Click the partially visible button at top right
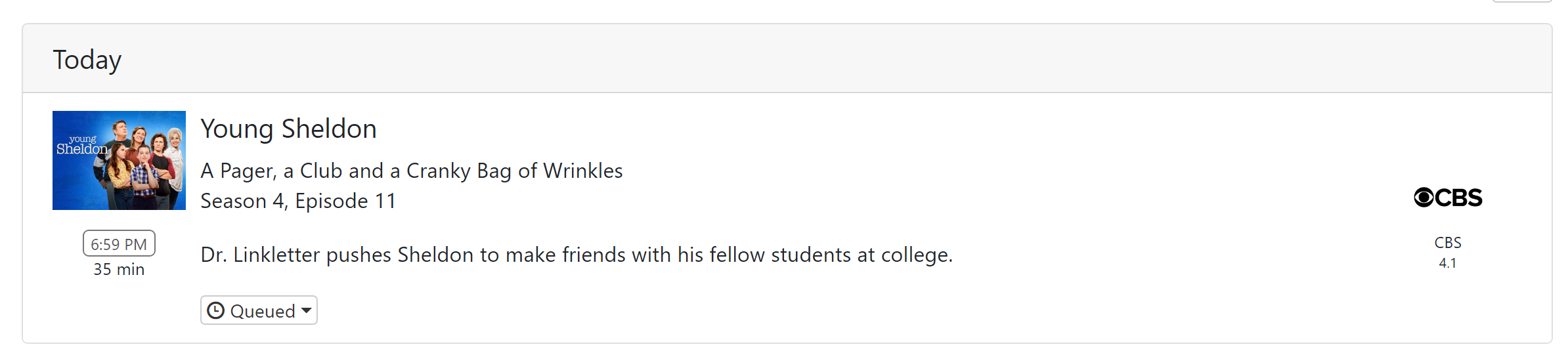Screen dimensions: 1568x355 1521,1
